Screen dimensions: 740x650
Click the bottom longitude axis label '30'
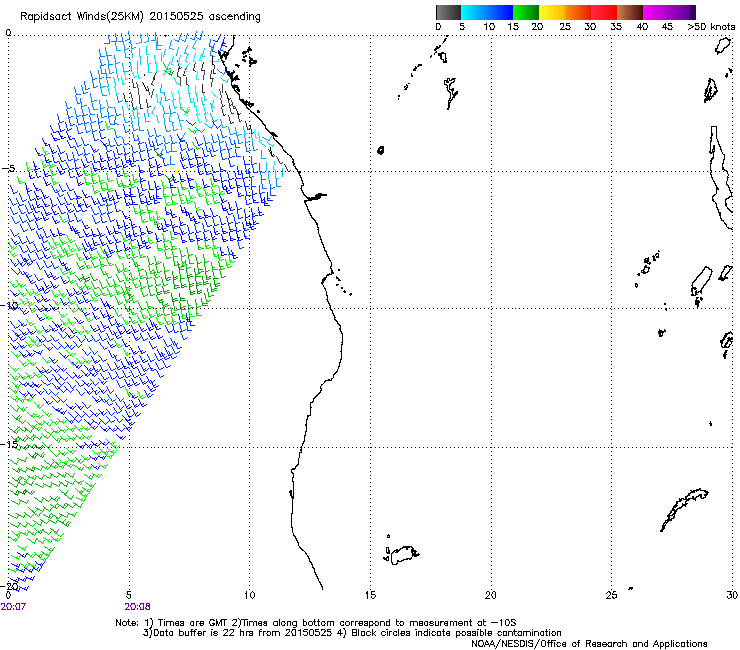[732, 595]
